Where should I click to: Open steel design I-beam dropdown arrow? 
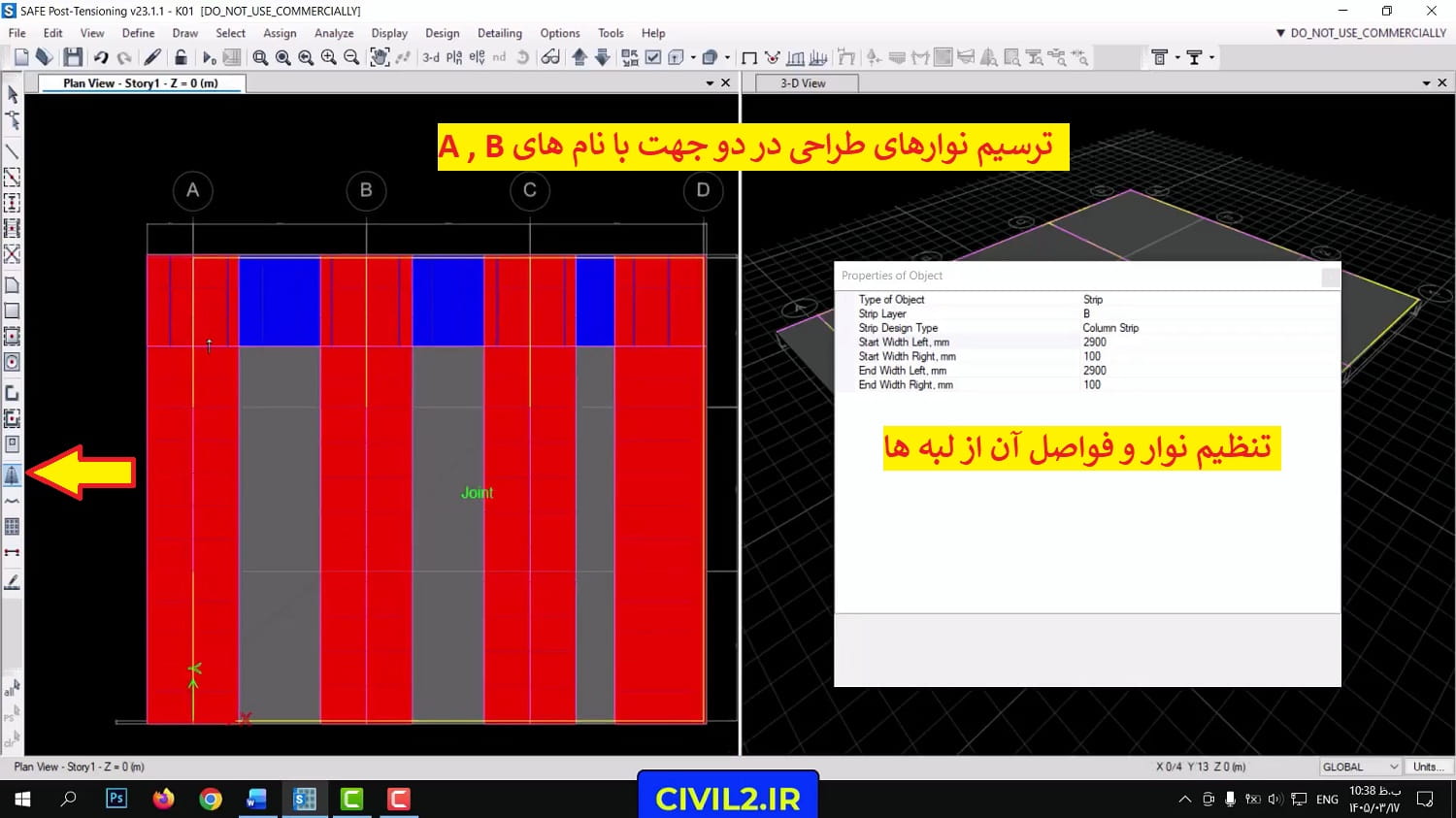1211,57
